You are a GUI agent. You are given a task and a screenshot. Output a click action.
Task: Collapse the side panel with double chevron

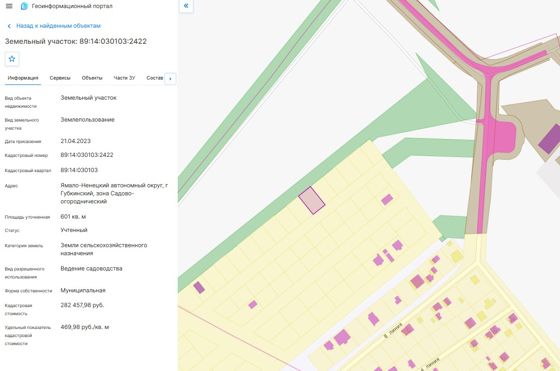186,6
